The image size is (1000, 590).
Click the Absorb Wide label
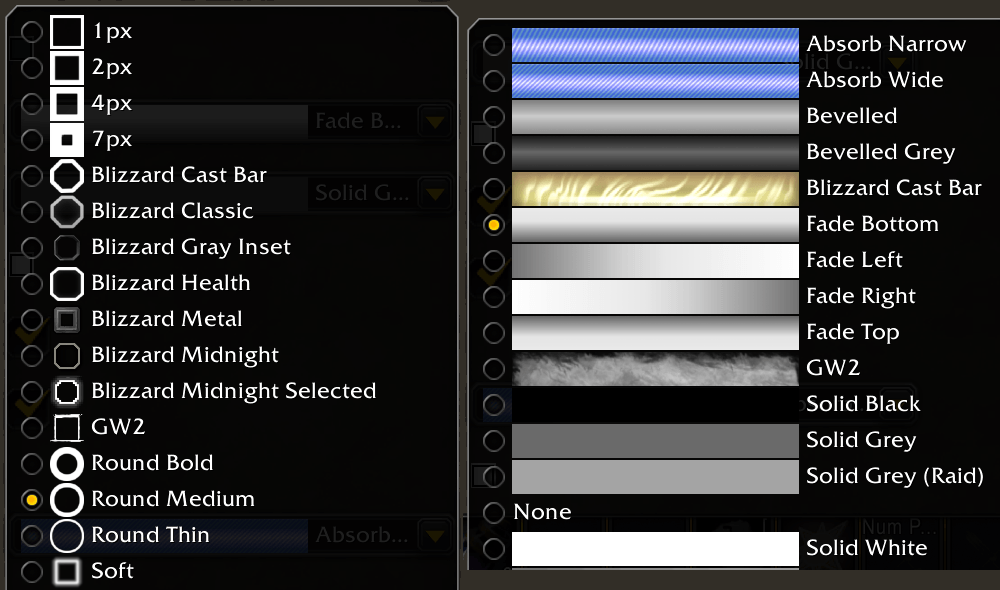(x=875, y=80)
